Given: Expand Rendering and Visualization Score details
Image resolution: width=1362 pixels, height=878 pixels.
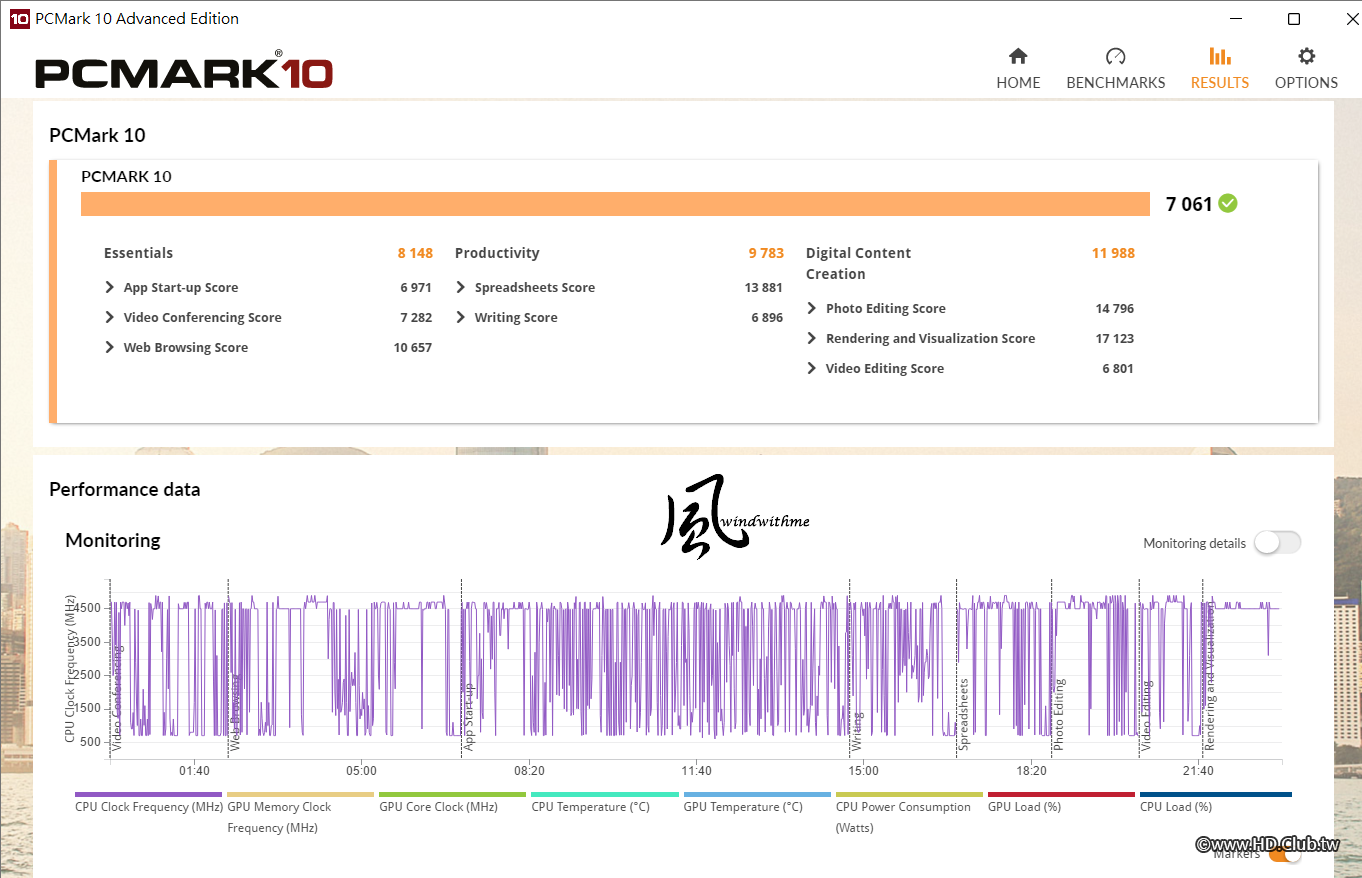Looking at the screenshot, I should click(x=812, y=338).
